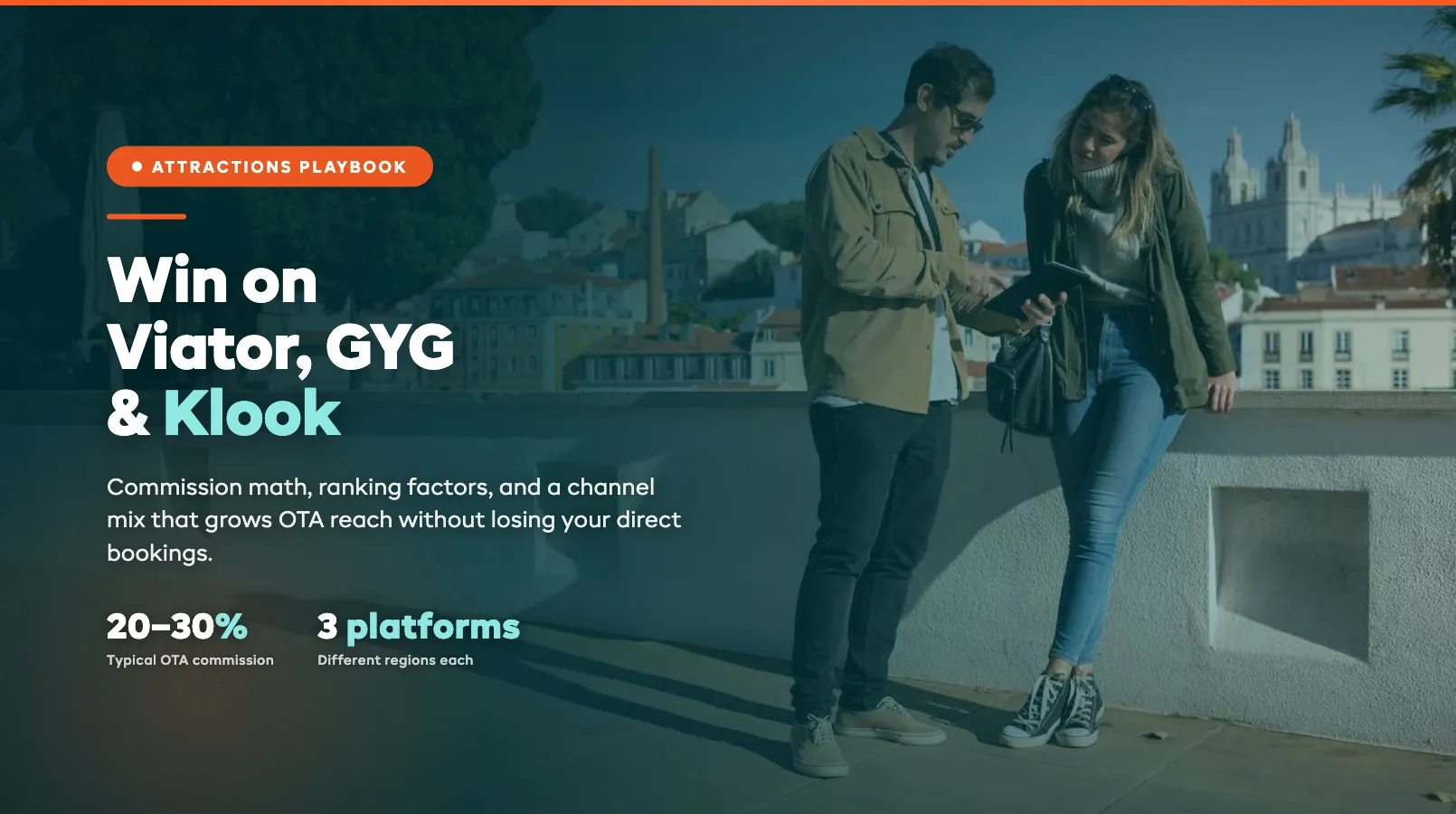Click the 'Typical OTA commission' caption
The image size is (1456, 814).
190,660
